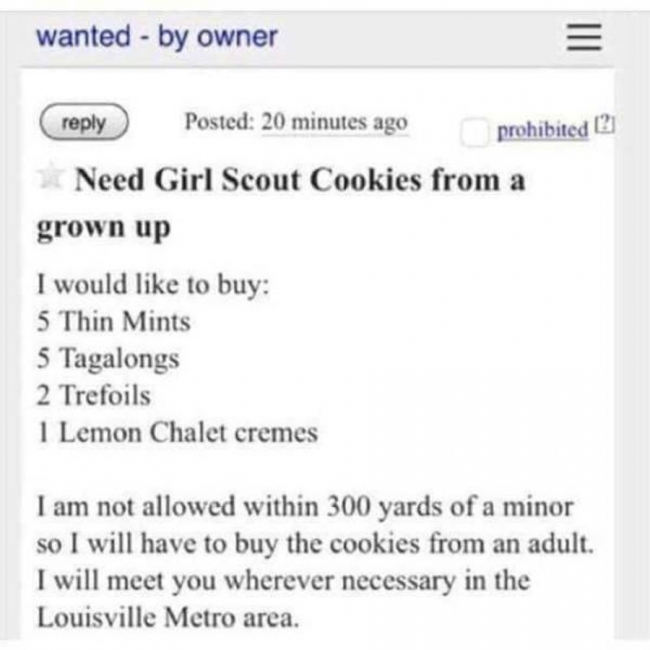650x650 pixels.
Task: Tick the prohibited flag checkbox
Action: click(x=475, y=132)
